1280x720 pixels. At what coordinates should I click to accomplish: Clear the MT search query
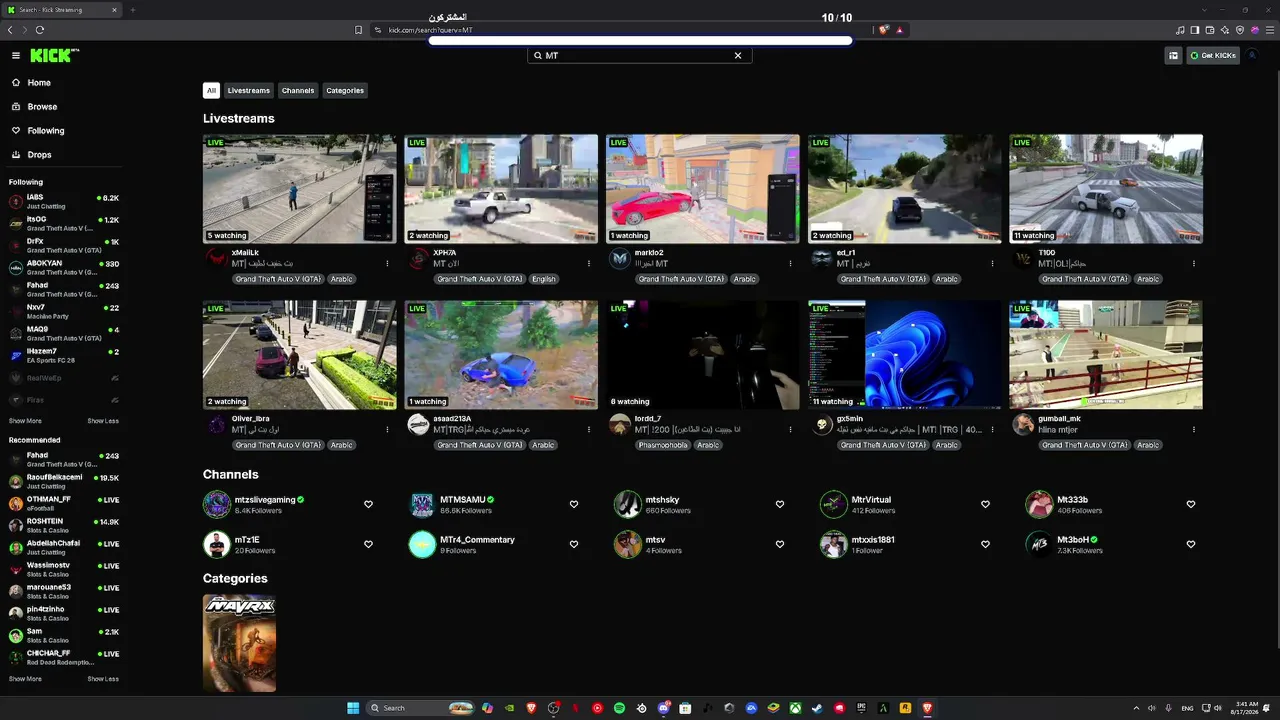pos(738,56)
